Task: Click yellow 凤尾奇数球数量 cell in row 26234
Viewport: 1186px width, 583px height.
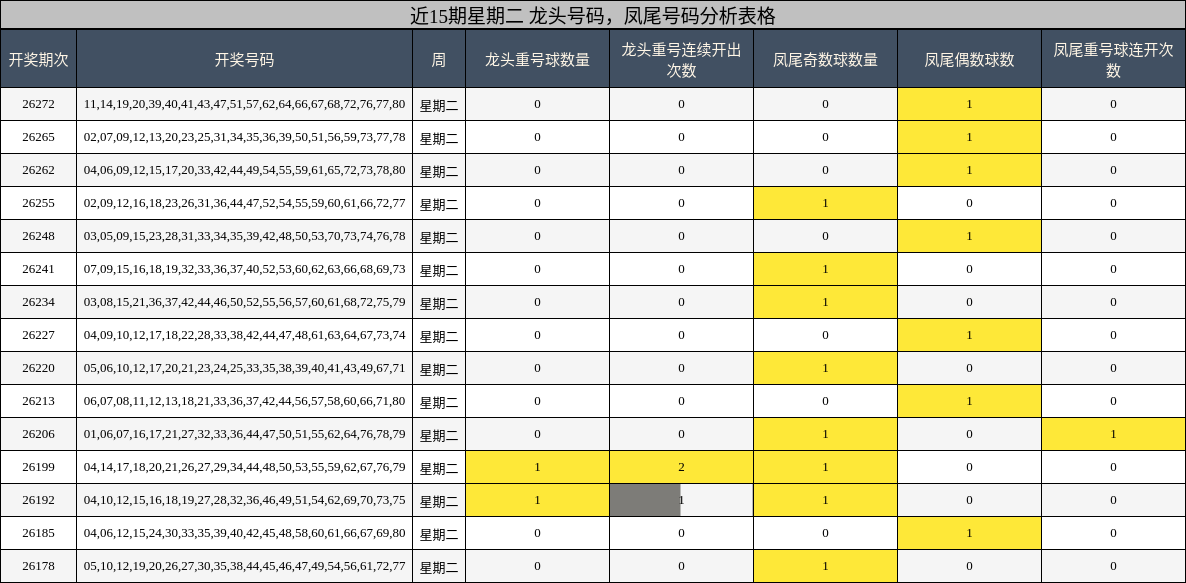Action: click(x=826, y=302)
